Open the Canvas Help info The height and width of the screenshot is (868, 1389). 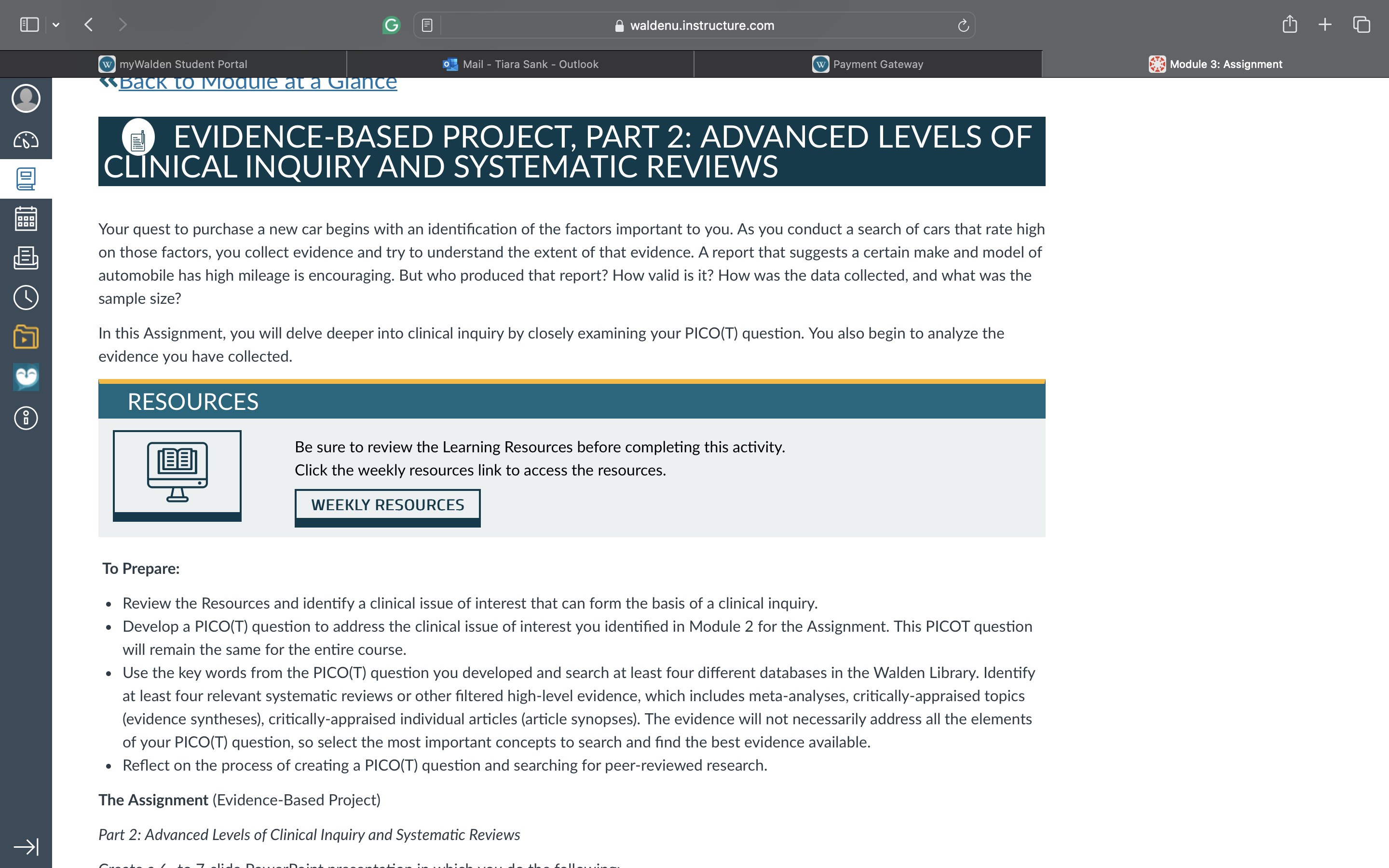pyautogui.click(x=26, y=418)
